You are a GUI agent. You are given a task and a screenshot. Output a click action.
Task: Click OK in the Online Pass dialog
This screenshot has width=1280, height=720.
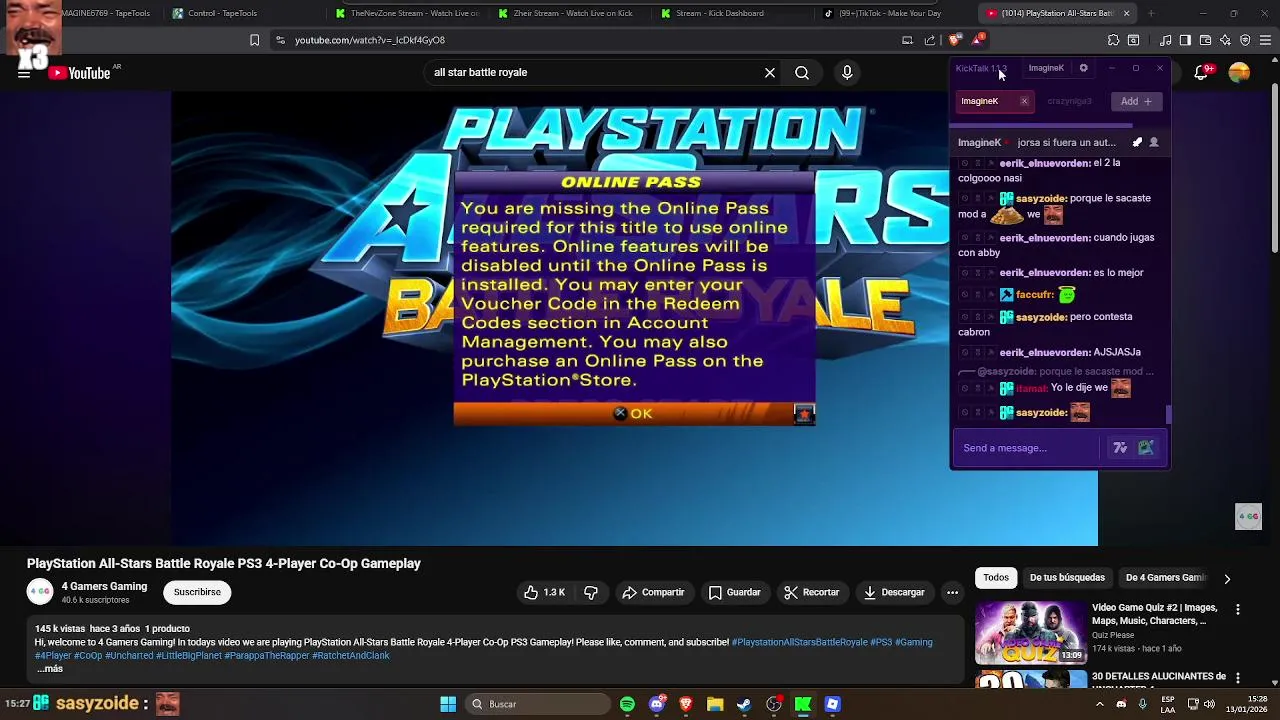(634, 414)
